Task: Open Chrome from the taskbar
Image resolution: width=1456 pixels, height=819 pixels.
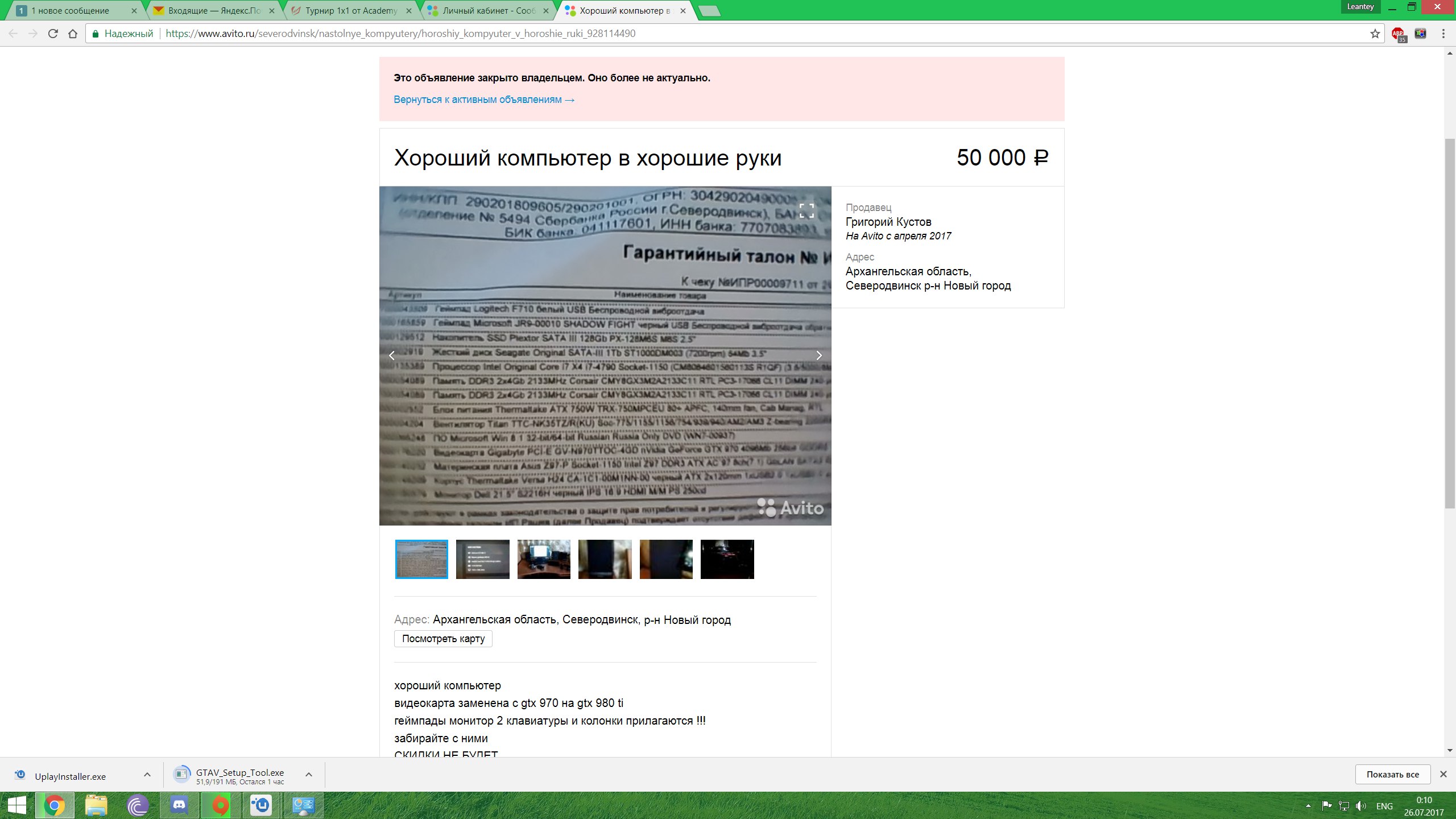Action: [x=55, y=805]
